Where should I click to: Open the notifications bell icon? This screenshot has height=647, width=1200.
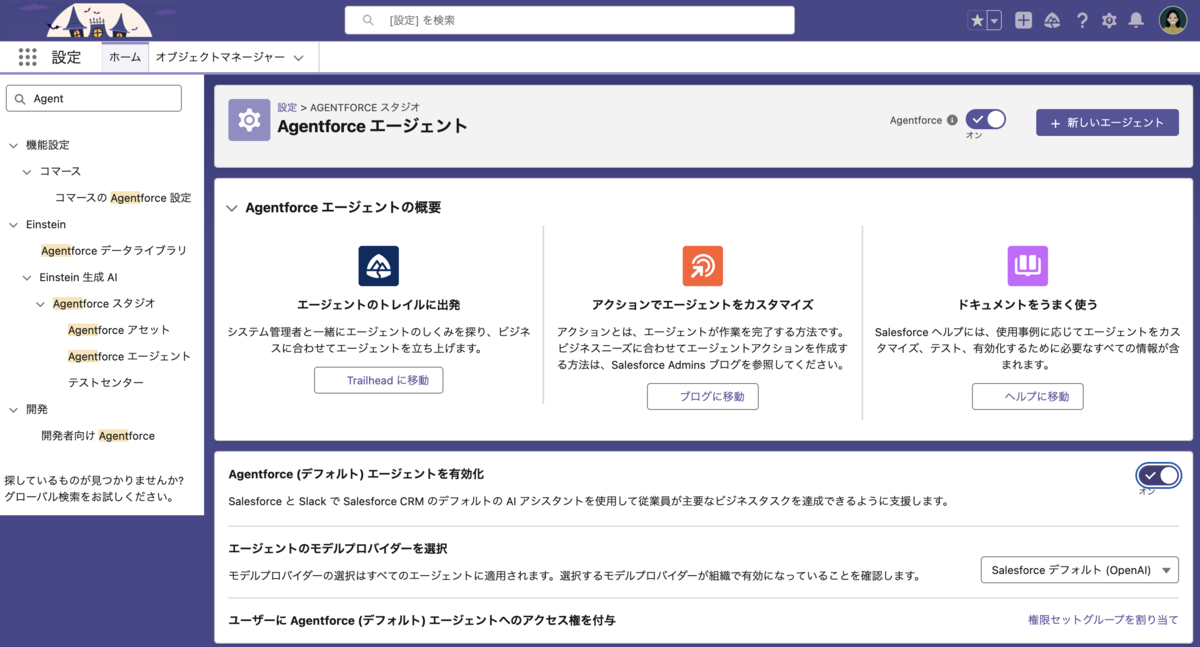1136,20
